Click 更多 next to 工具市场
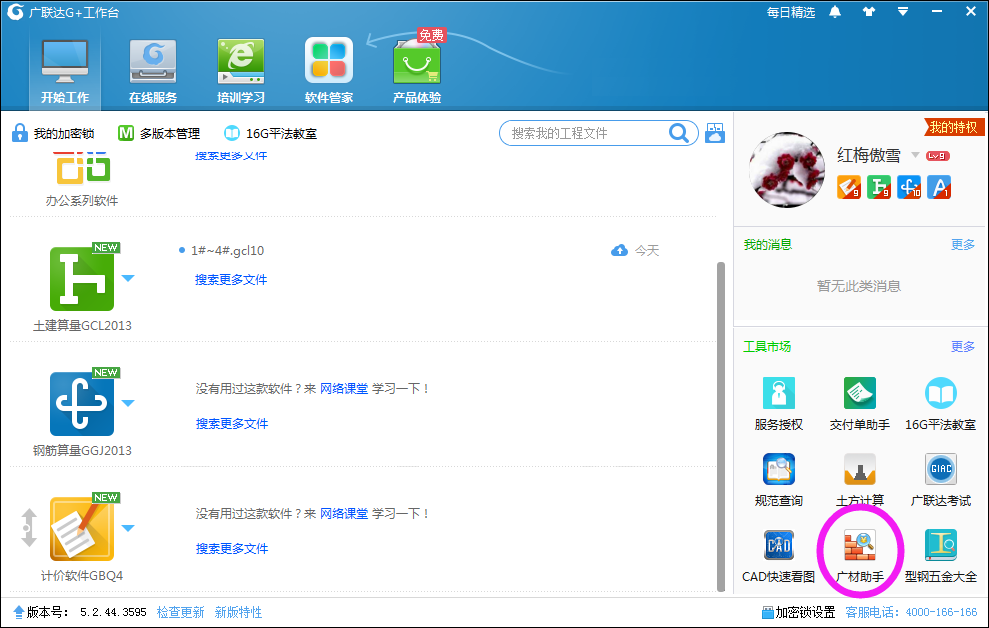Image resolution: width=989 pixels, height=628 pixels. coord(963,347)
